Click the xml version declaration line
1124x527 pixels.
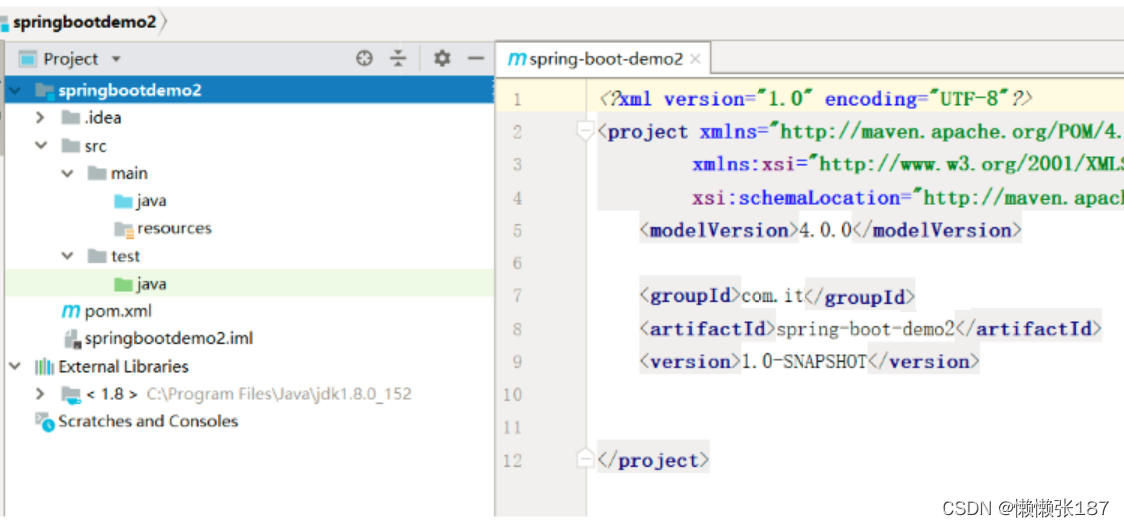coord(816,99)
